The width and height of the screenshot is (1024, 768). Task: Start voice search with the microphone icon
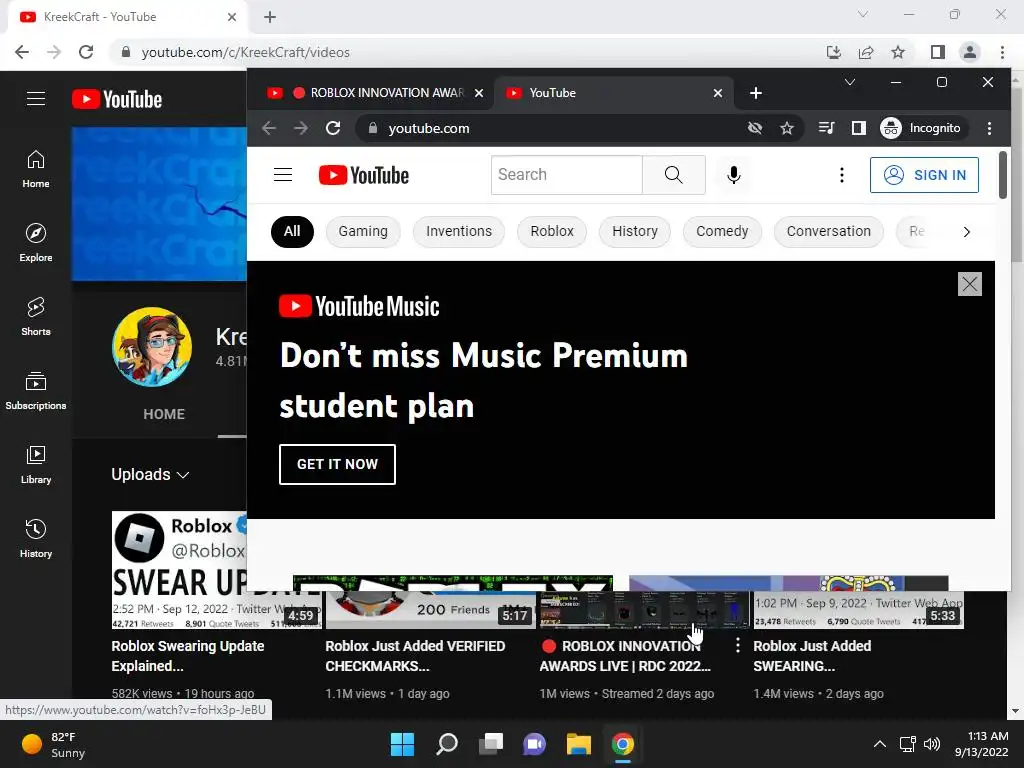(733, 175)
